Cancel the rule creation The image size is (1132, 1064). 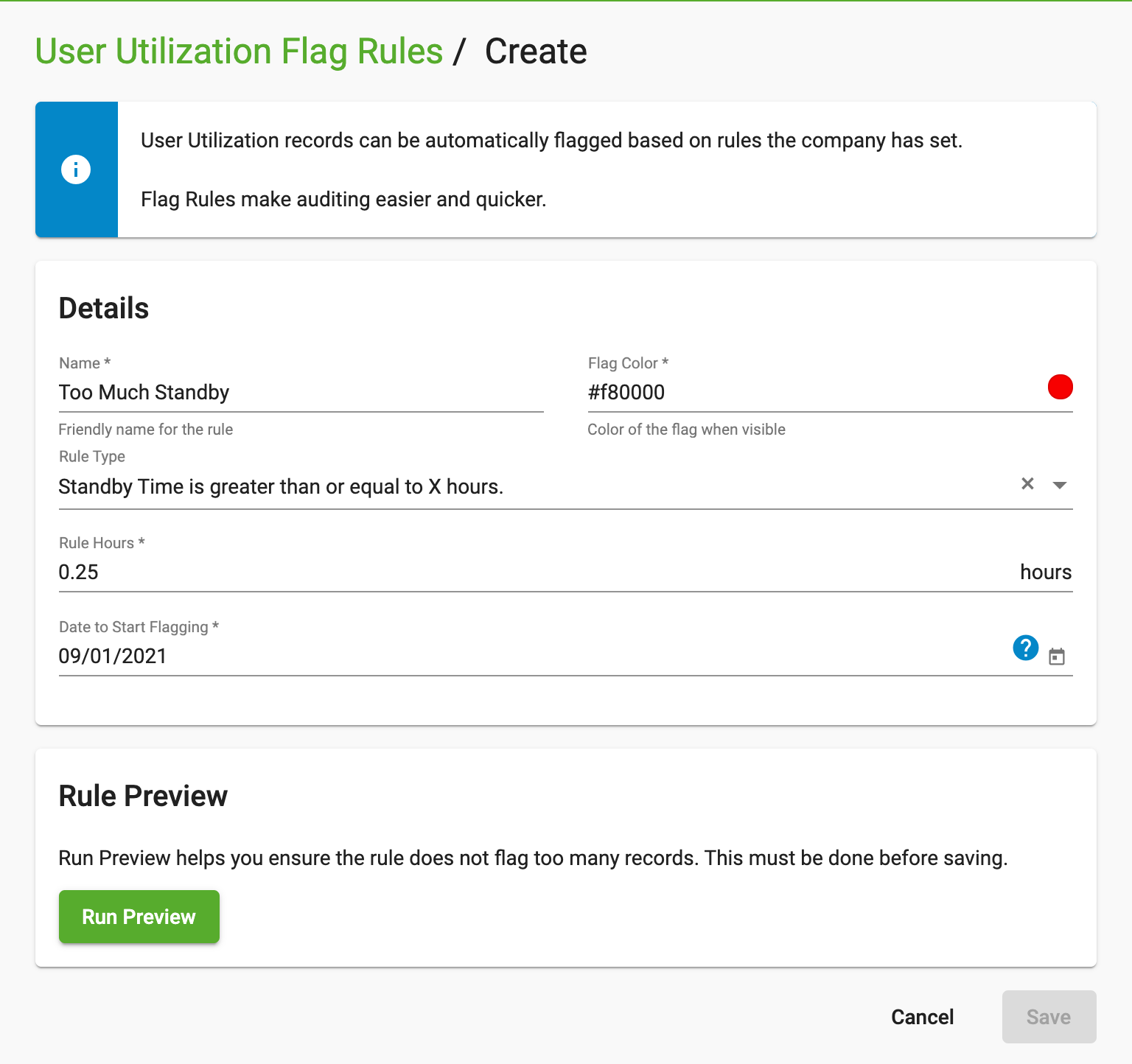coord(922,1017)
